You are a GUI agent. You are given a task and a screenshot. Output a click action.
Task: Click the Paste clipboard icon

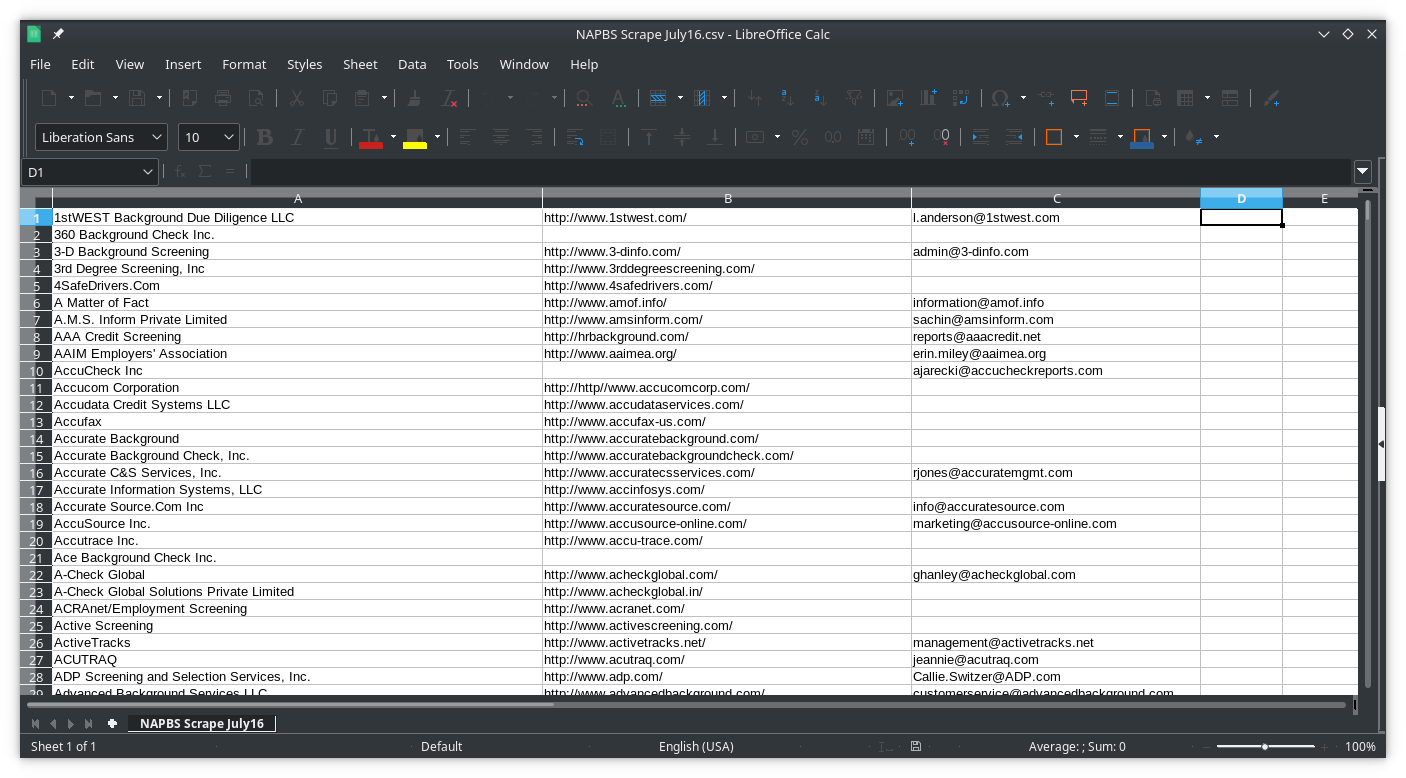362,98
